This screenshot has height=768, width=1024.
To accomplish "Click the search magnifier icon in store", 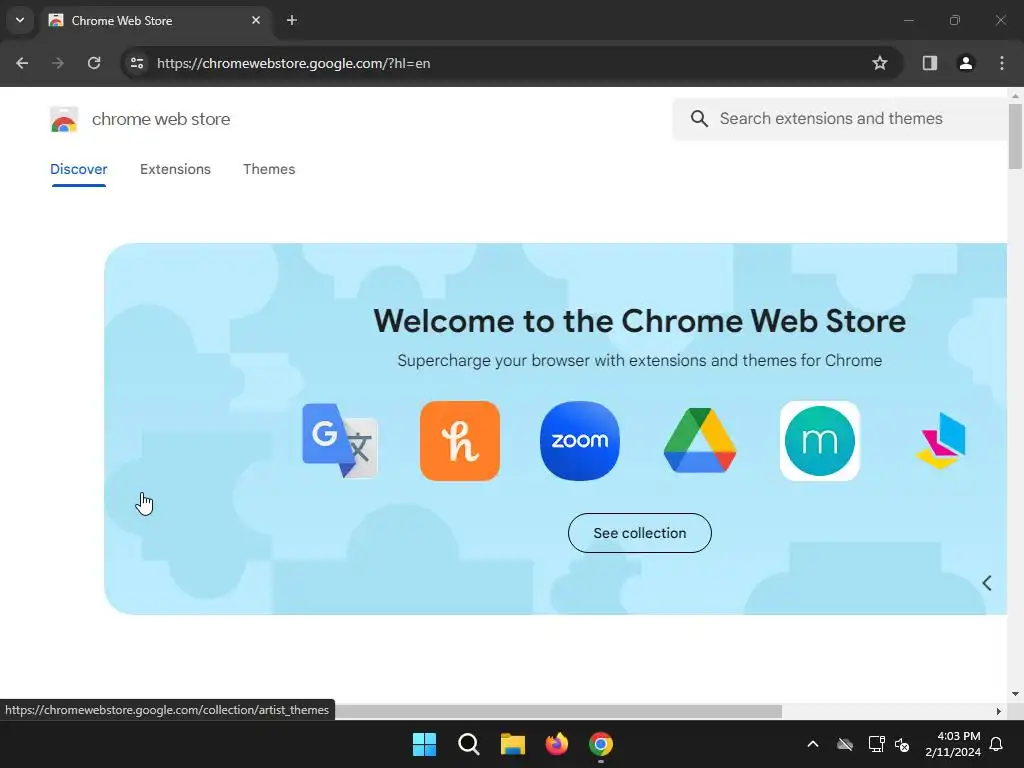I will (699, 119).
